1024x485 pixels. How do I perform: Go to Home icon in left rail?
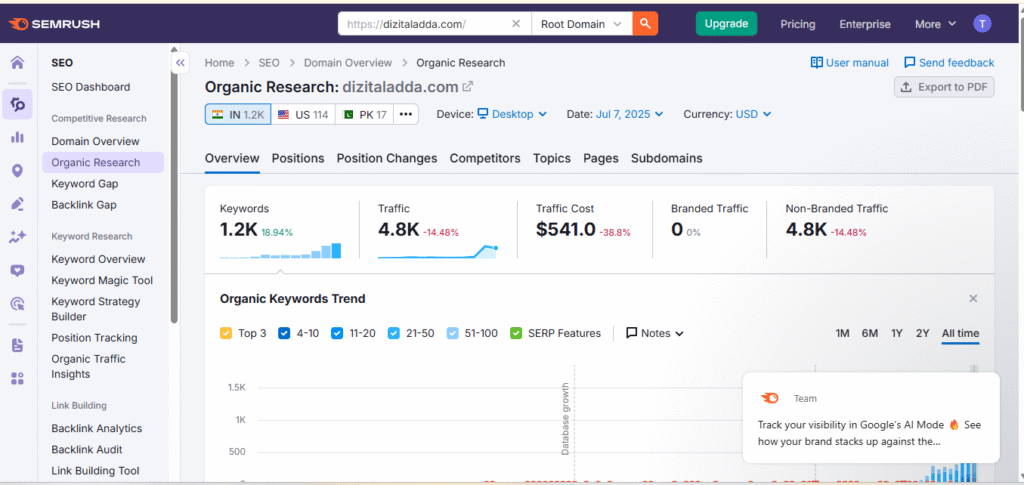(18, 63)
